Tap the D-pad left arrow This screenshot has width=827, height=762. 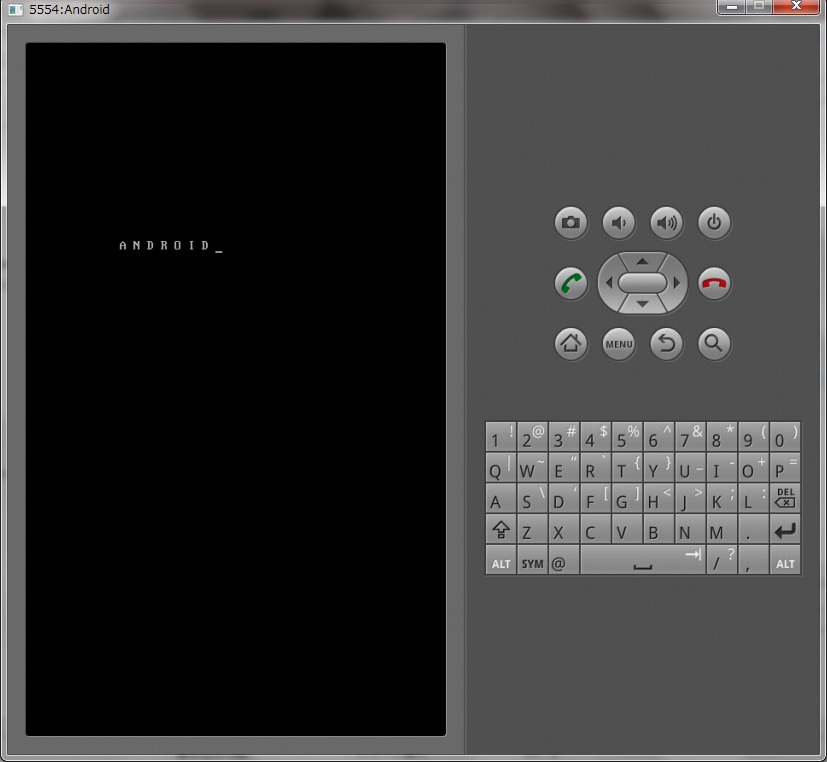609,283
